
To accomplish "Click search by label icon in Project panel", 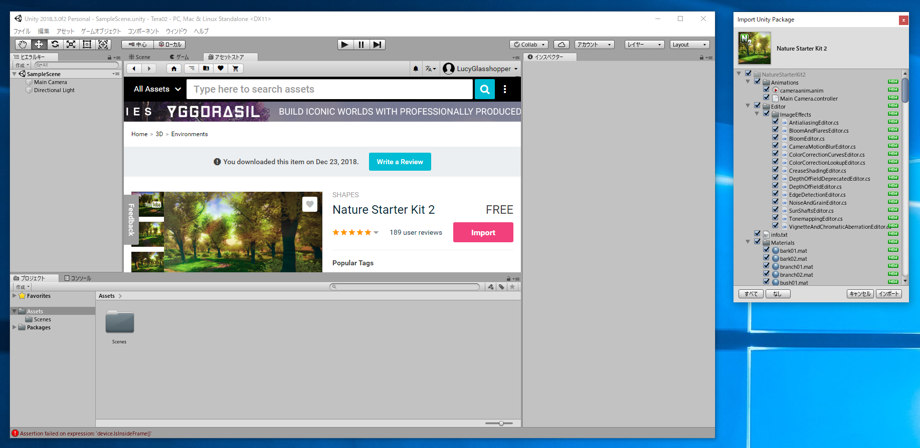I will pyautogui.click(x=501, y=287).
